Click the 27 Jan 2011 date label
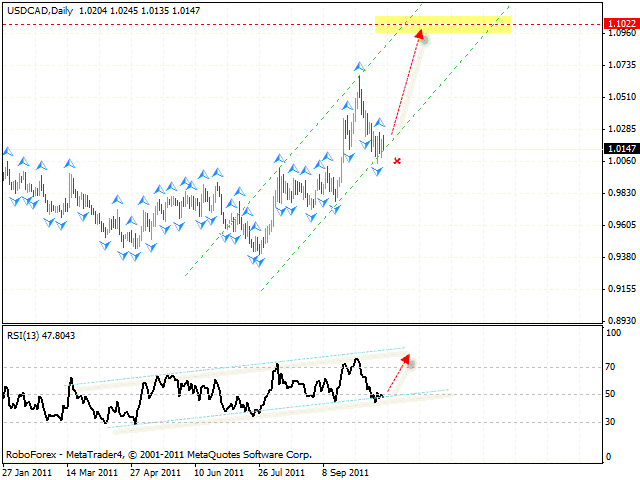 27,472
